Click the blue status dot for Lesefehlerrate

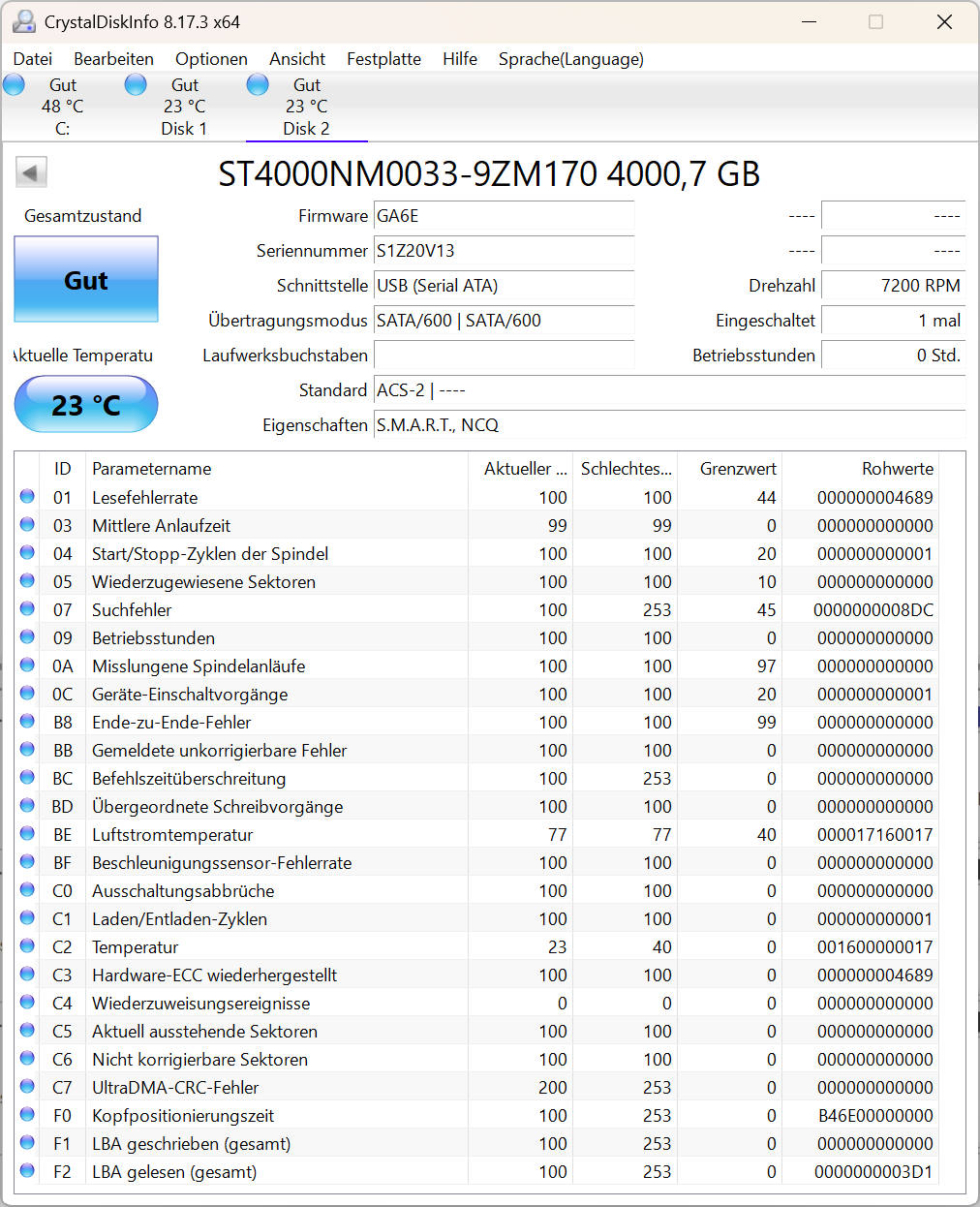point(27,497)
